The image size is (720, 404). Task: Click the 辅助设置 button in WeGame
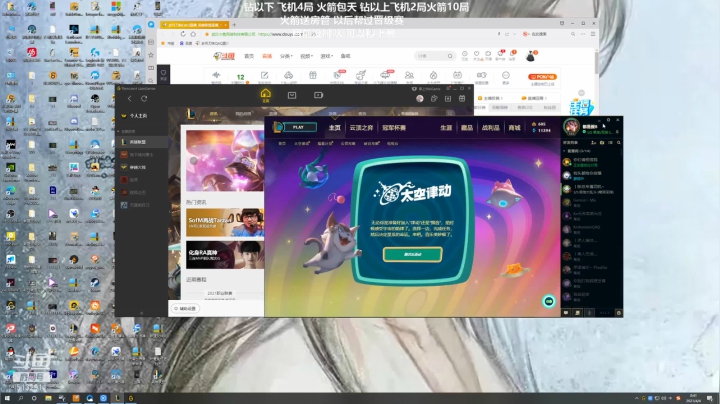(185, 309)
